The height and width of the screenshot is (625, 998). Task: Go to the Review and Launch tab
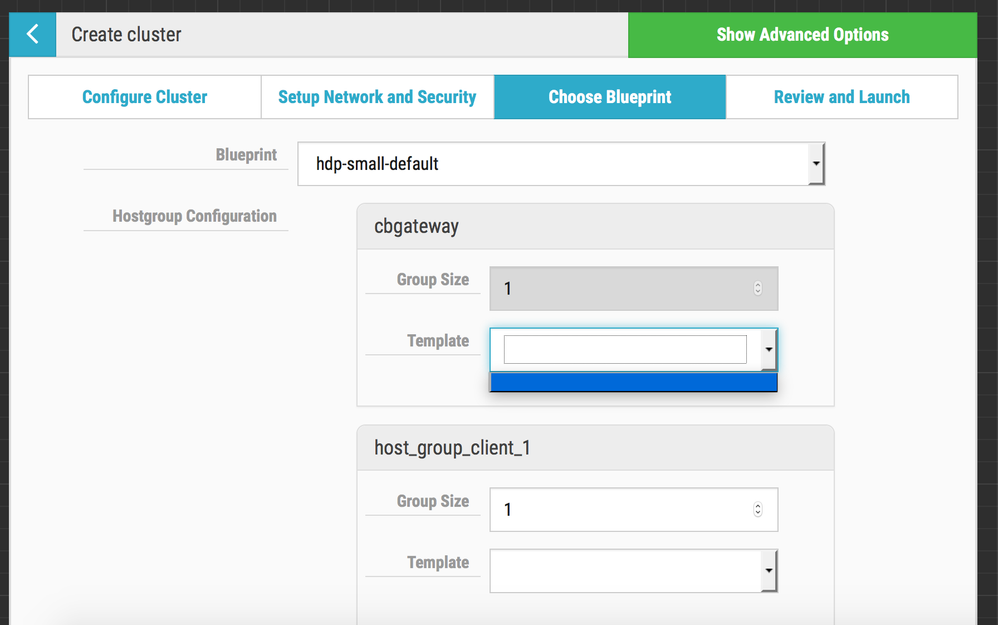click(x=841, y=97)
